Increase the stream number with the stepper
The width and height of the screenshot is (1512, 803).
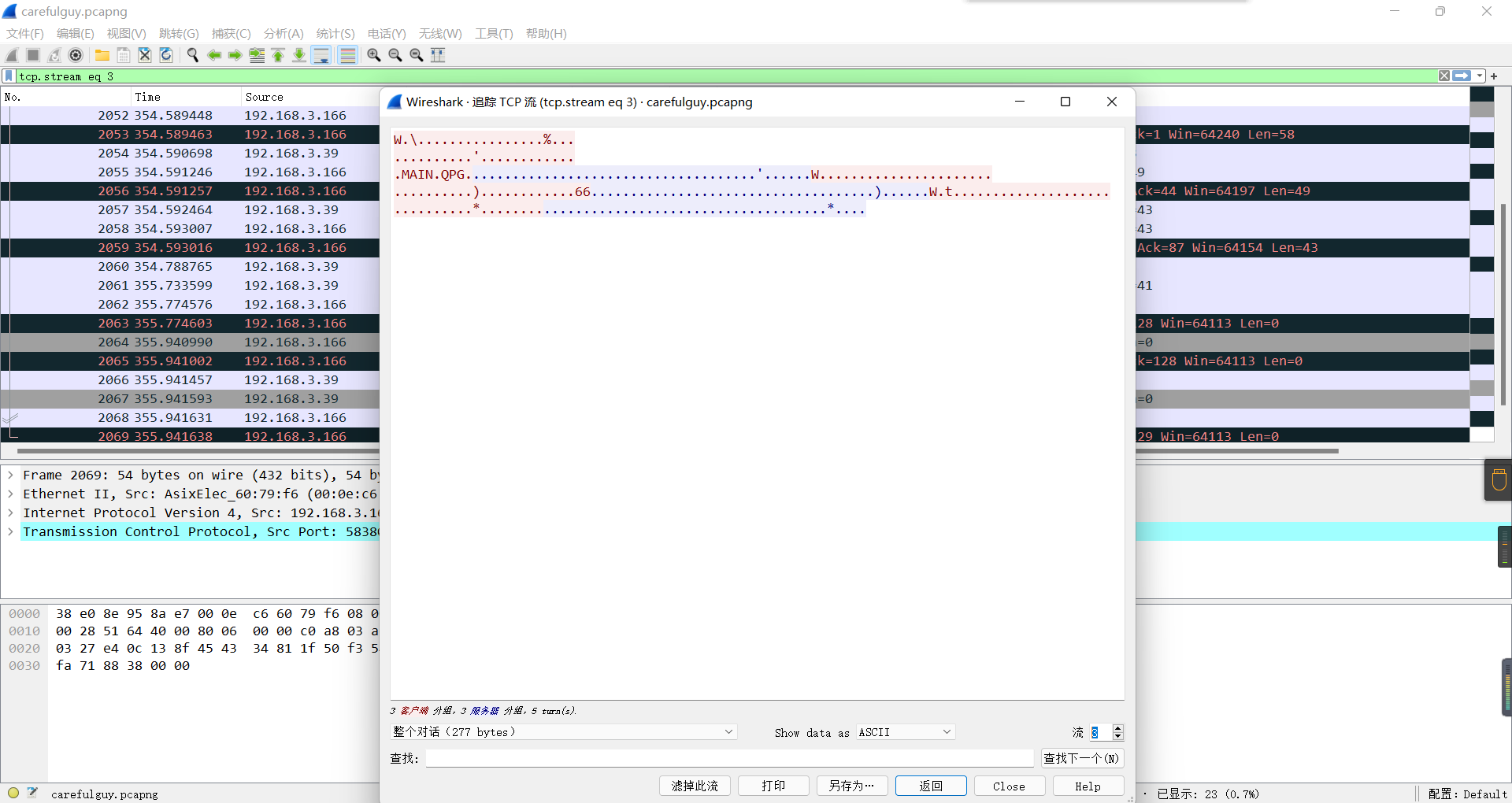tap(1117, 728)
